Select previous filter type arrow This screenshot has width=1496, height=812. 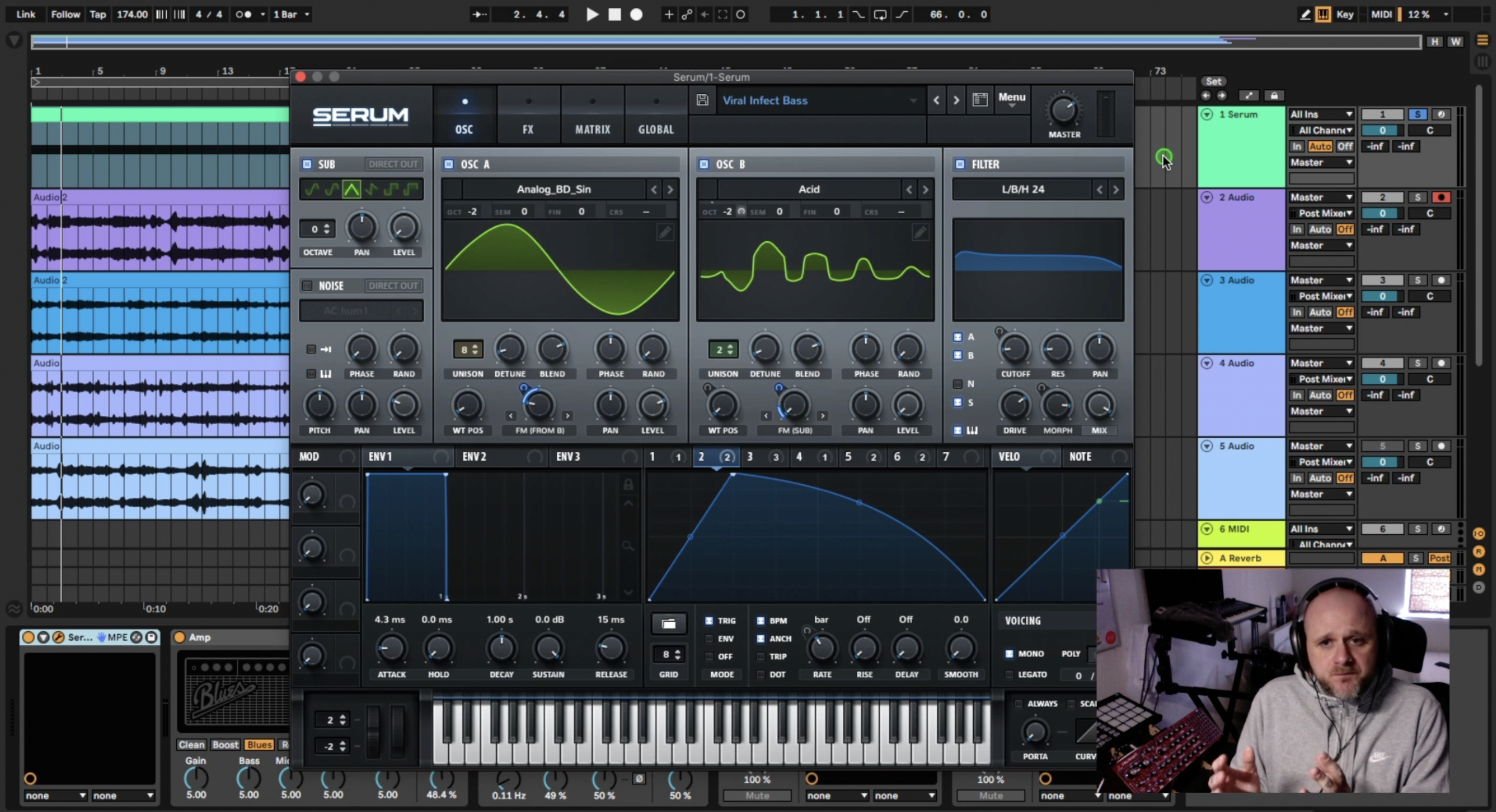pyautogui.click(x=1099, y=189)
